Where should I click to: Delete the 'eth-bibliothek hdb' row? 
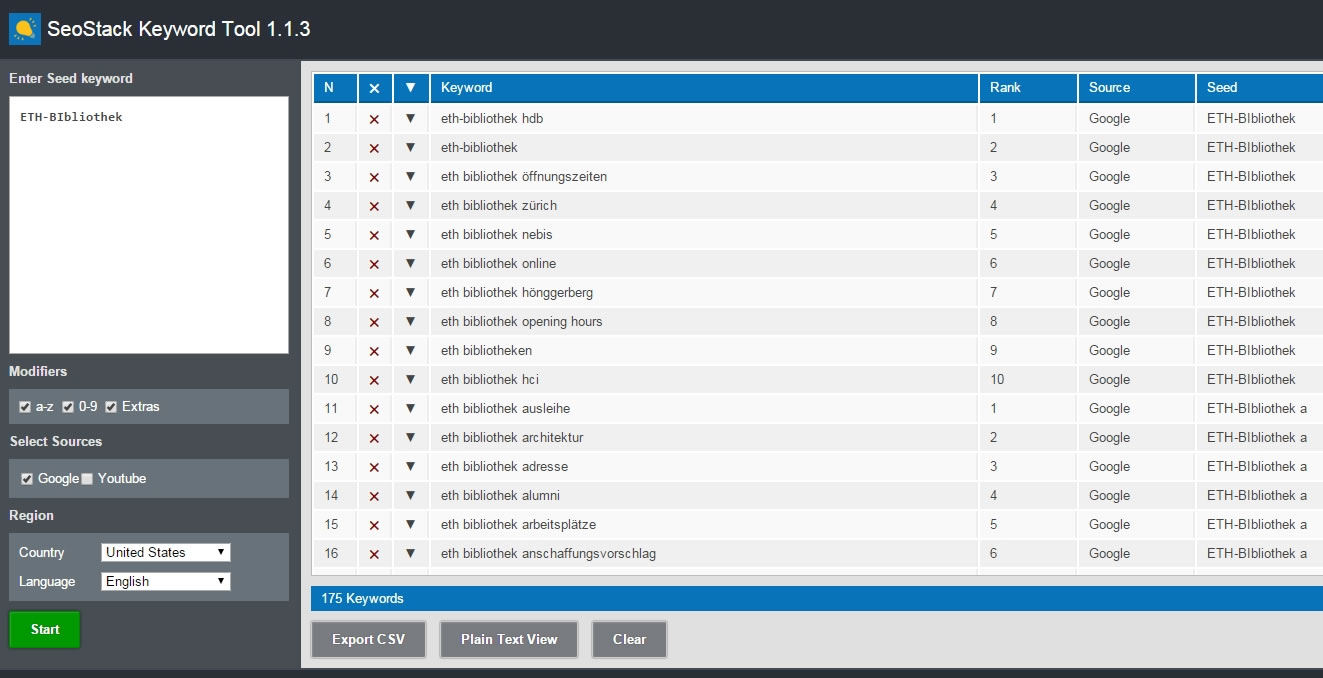(x=374, y=119)
